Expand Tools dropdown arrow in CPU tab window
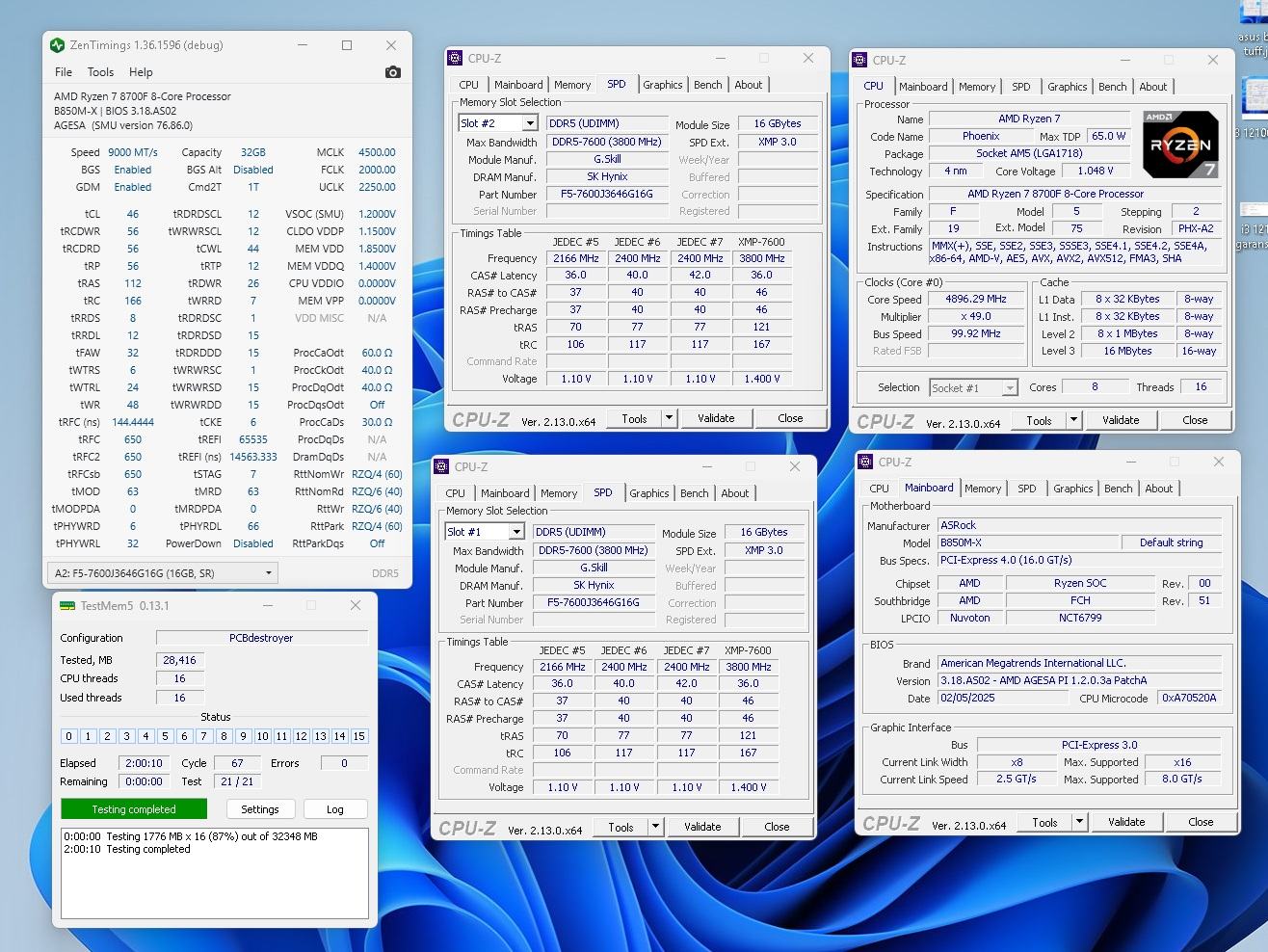This screenshot has width=1268, height=952. [1073, 420]
